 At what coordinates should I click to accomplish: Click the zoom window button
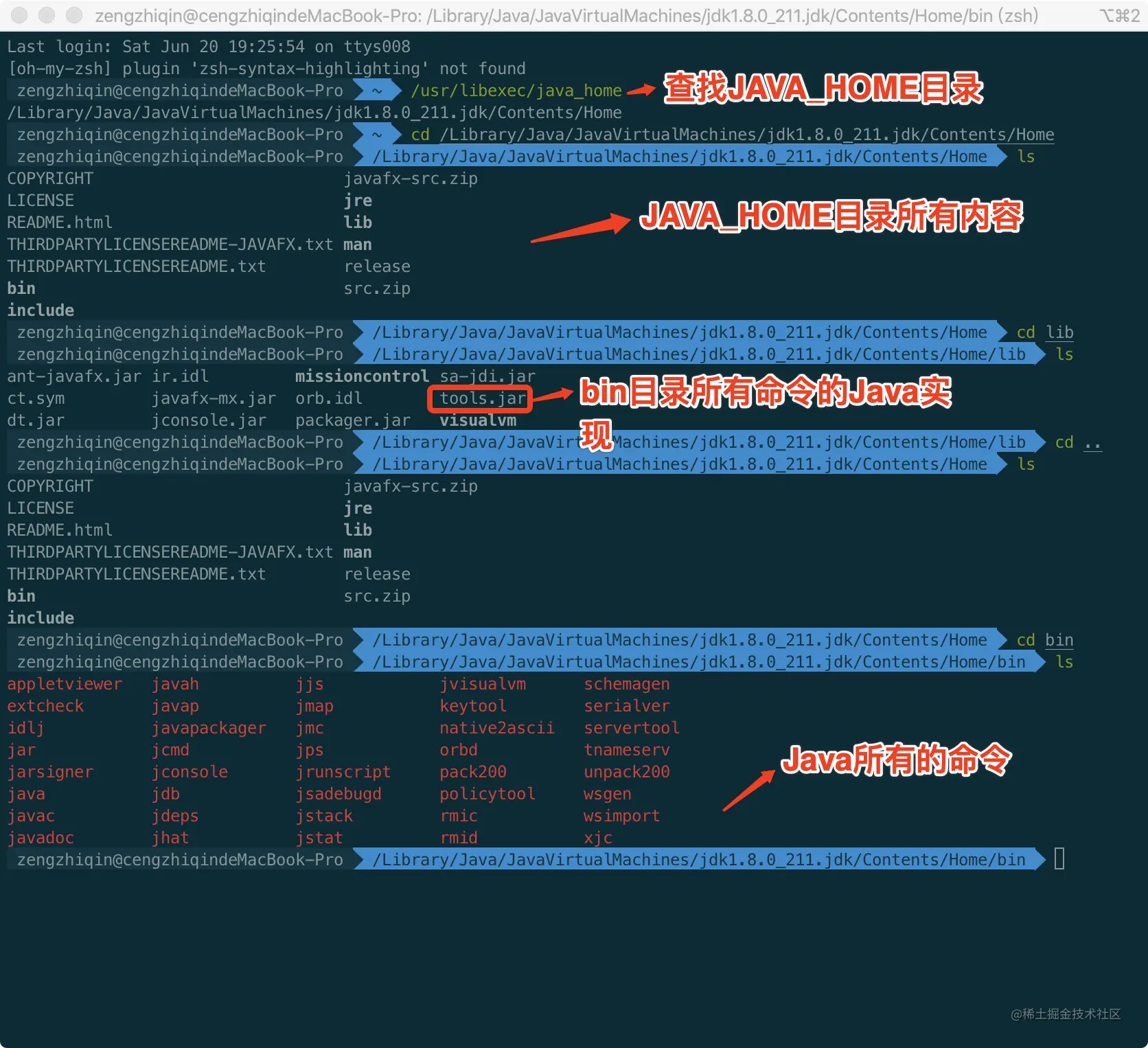point(74,14)
